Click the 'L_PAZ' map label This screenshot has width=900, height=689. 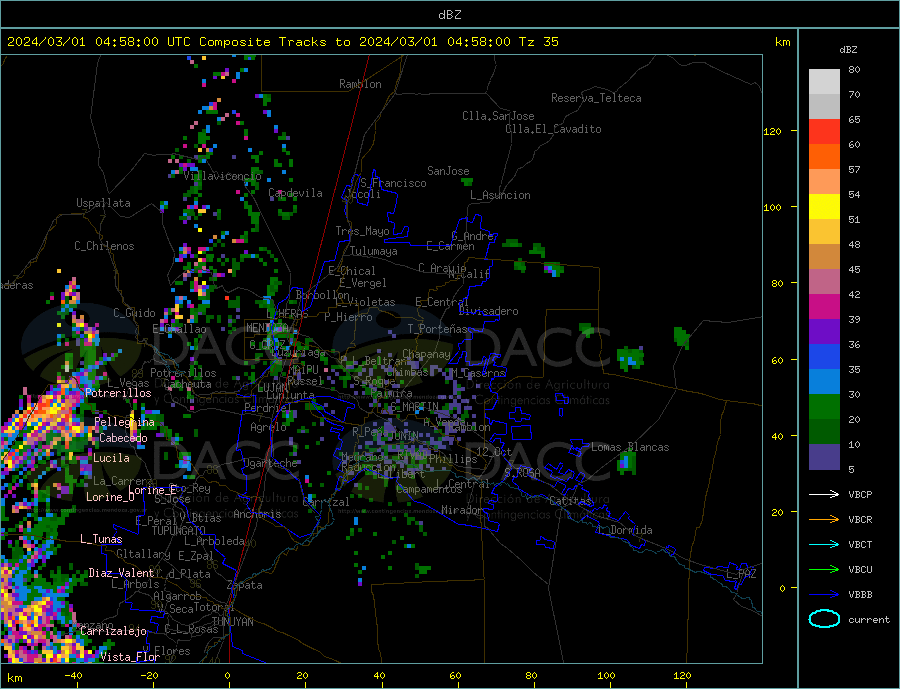coord(741,574)
